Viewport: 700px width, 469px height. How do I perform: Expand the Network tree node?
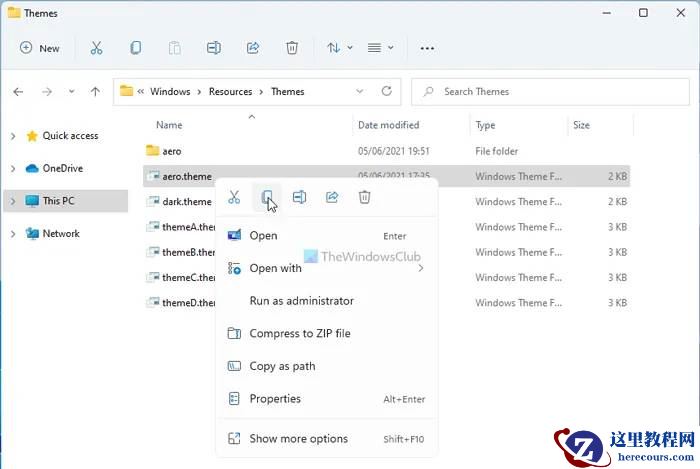pos(13,234)
